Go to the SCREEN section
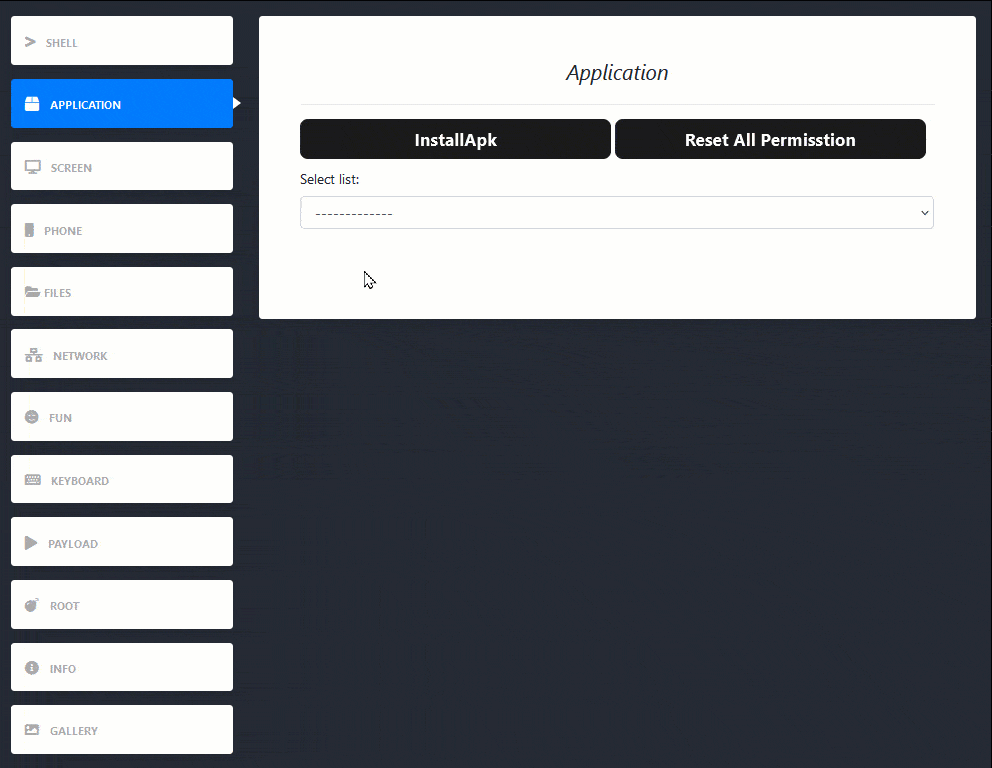Screen dimensions: 992x768 (x=122, y=166)
